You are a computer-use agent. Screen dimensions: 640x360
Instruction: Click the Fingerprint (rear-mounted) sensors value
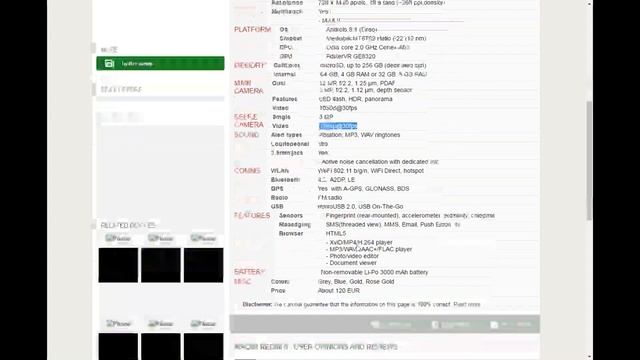pos(410,216)
